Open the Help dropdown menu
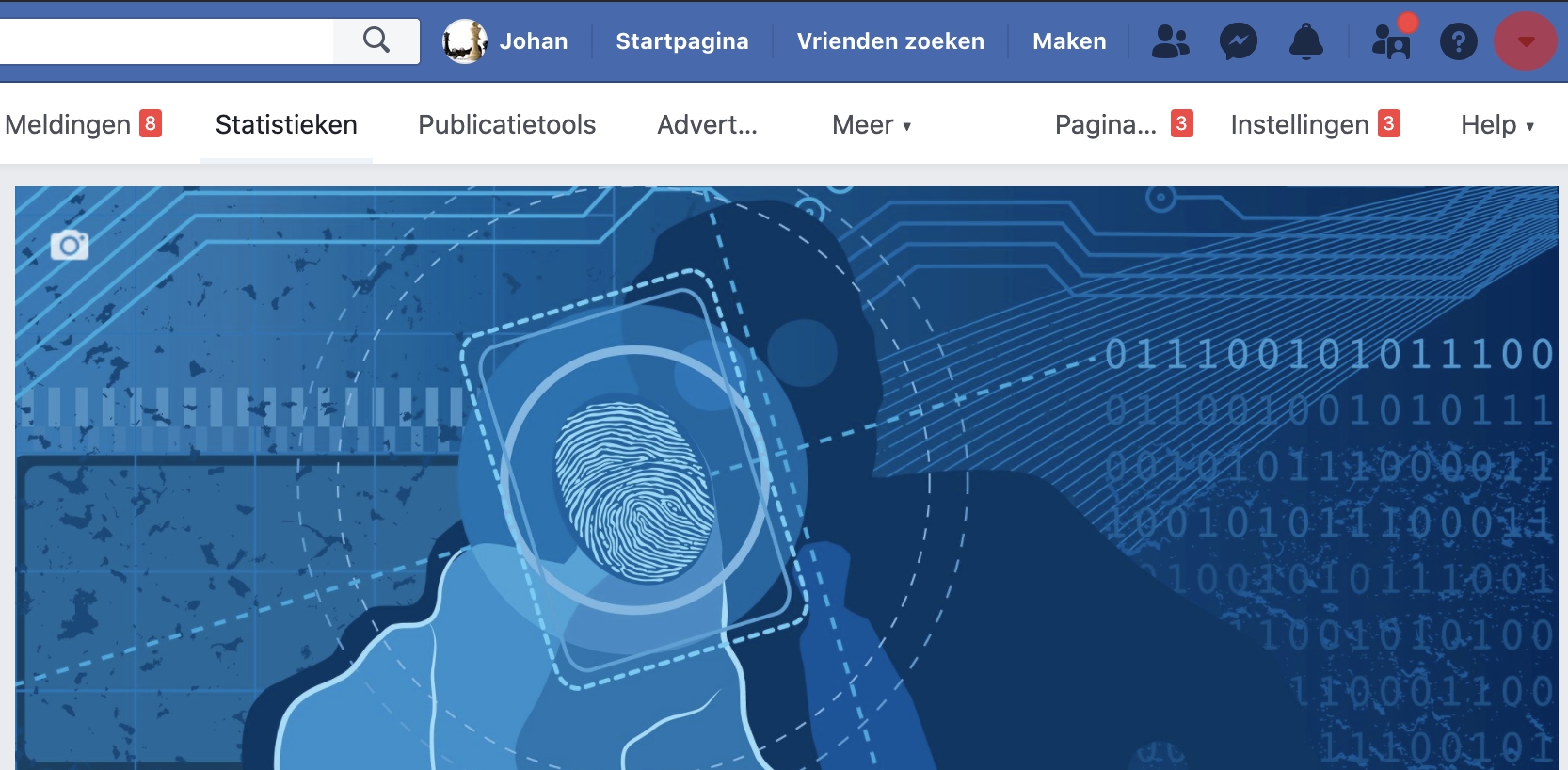 point(1496,124)
